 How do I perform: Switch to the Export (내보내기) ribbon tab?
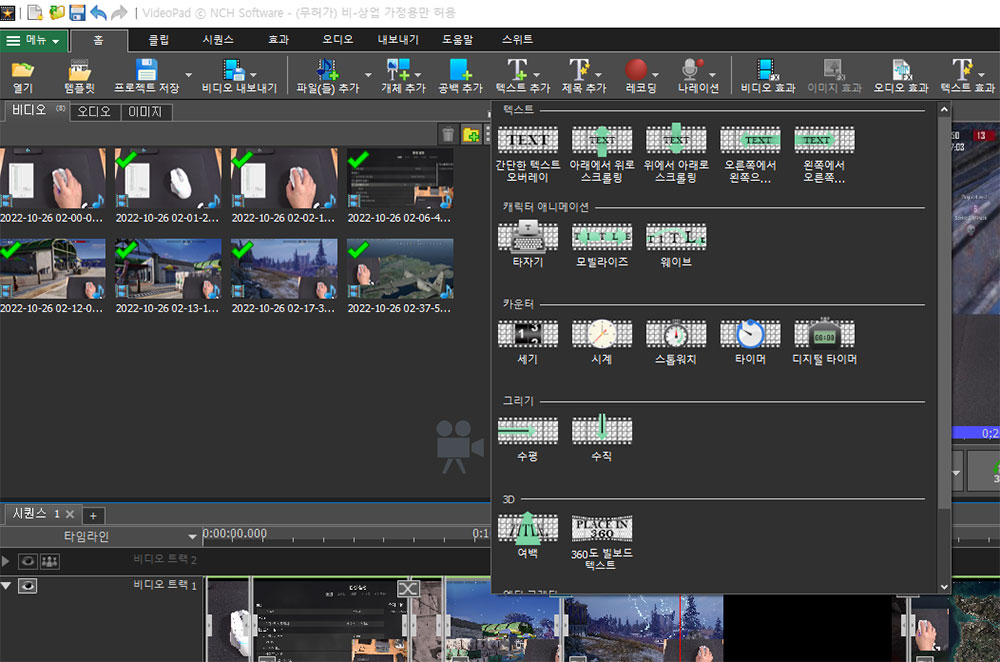coord(398,40)
